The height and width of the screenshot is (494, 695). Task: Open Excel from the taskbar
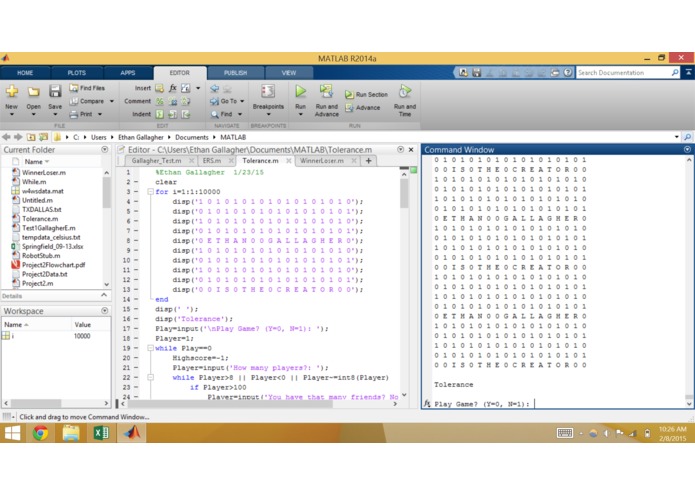coord(101,433)
